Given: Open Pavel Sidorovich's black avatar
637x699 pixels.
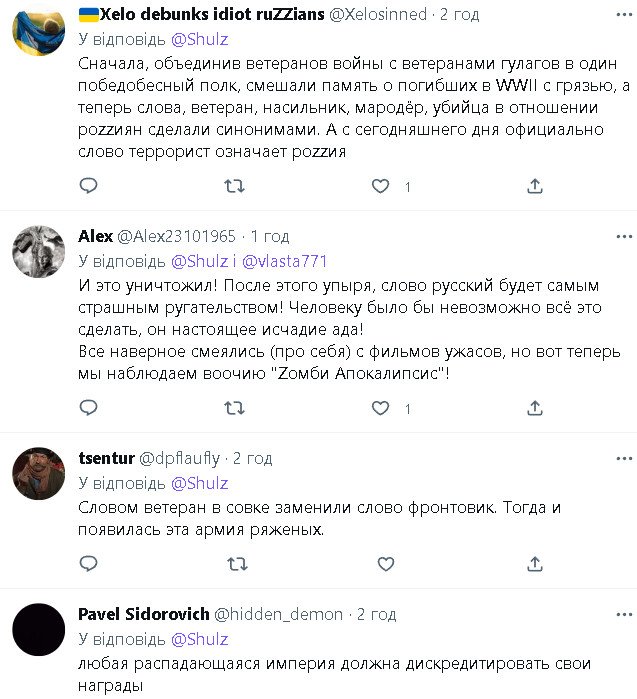Looking at the screenshot, I should point(39,630).
